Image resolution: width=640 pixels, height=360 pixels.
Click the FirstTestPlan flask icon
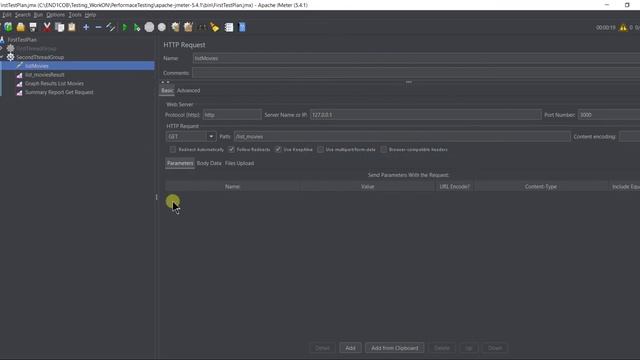coord(2,40)
